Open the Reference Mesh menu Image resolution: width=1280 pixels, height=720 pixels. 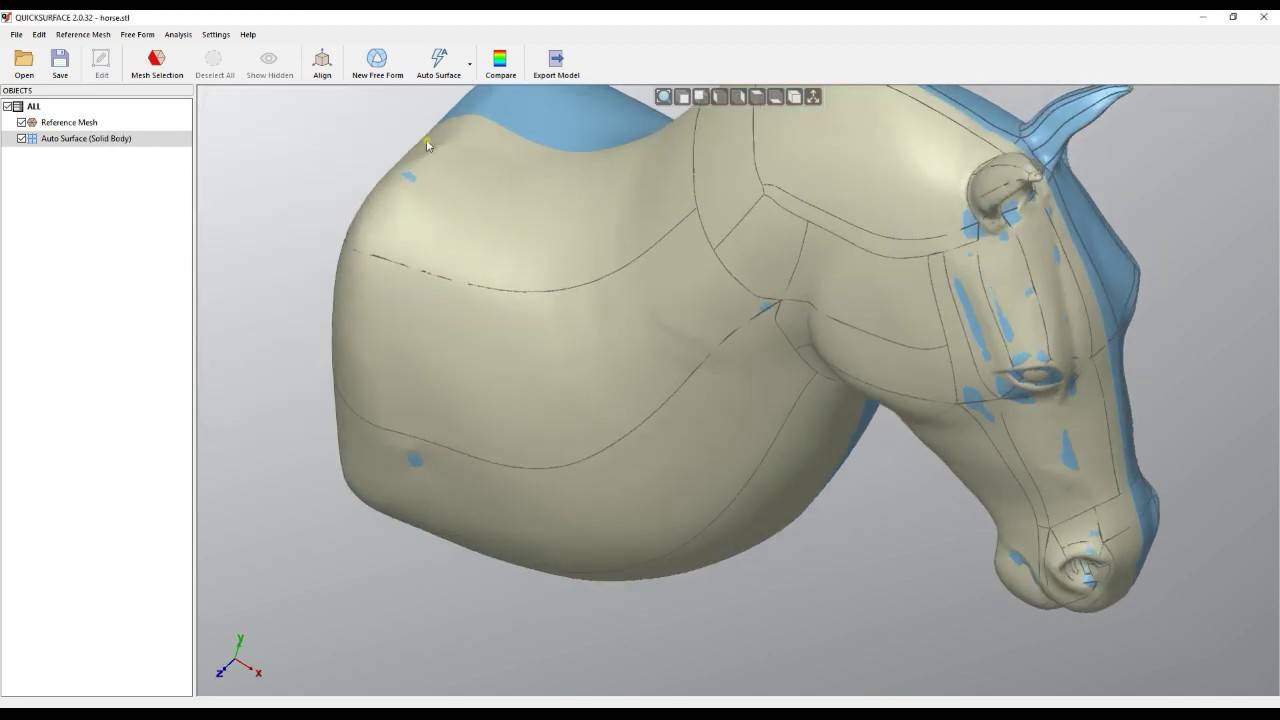pyautogui.click(x=83, y=35)
